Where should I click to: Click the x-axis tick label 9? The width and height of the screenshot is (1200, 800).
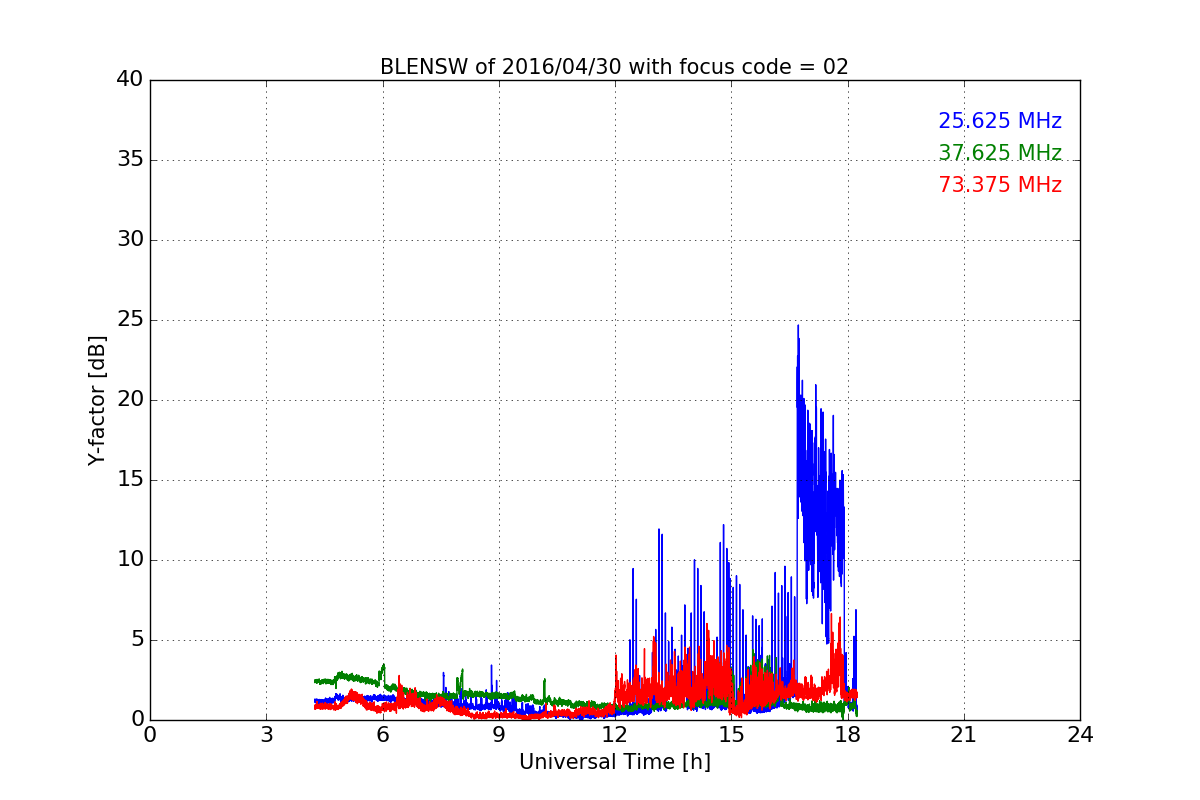pos(498,734)
